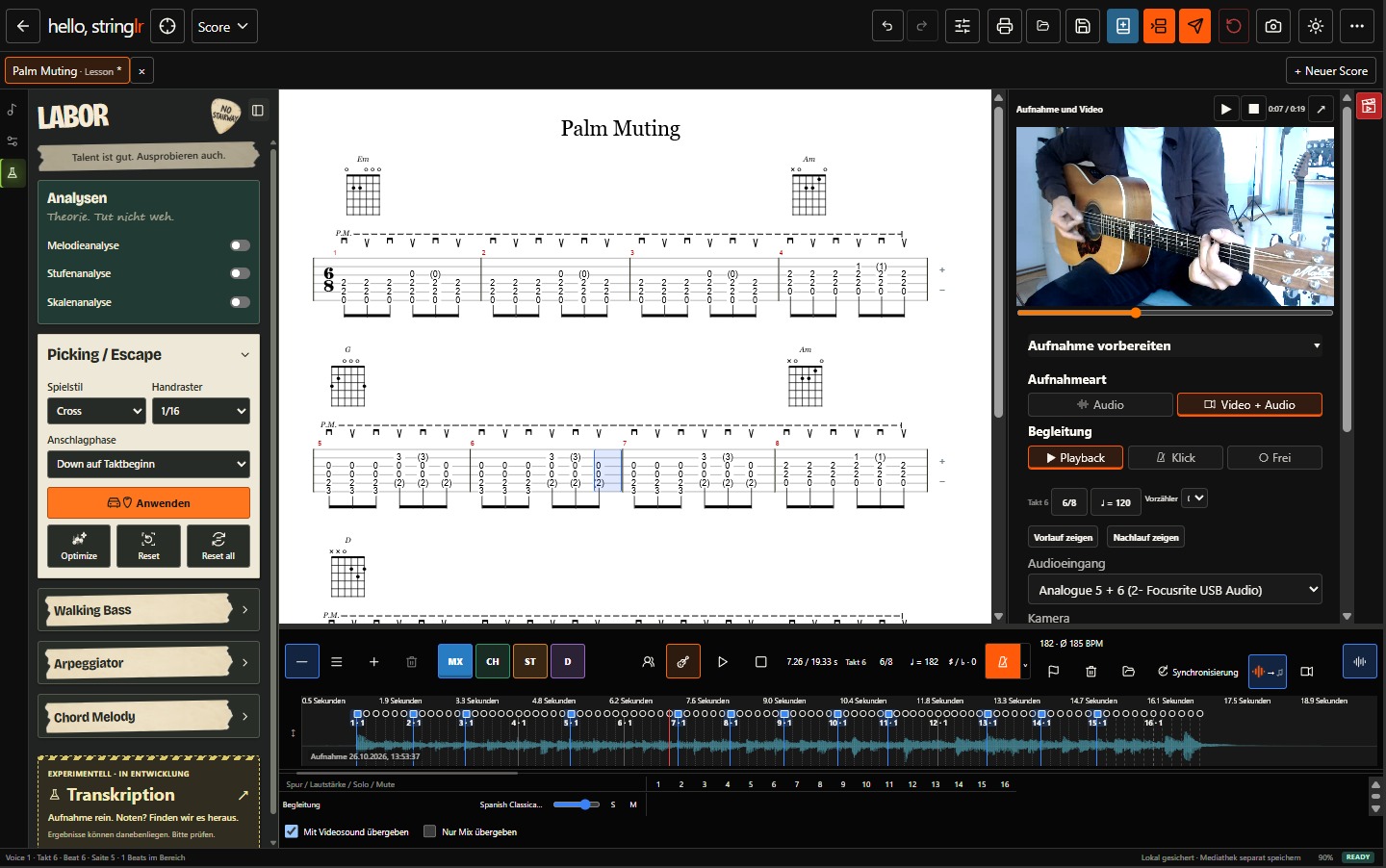Expand the Arpeggiator section

click(148, 663)
